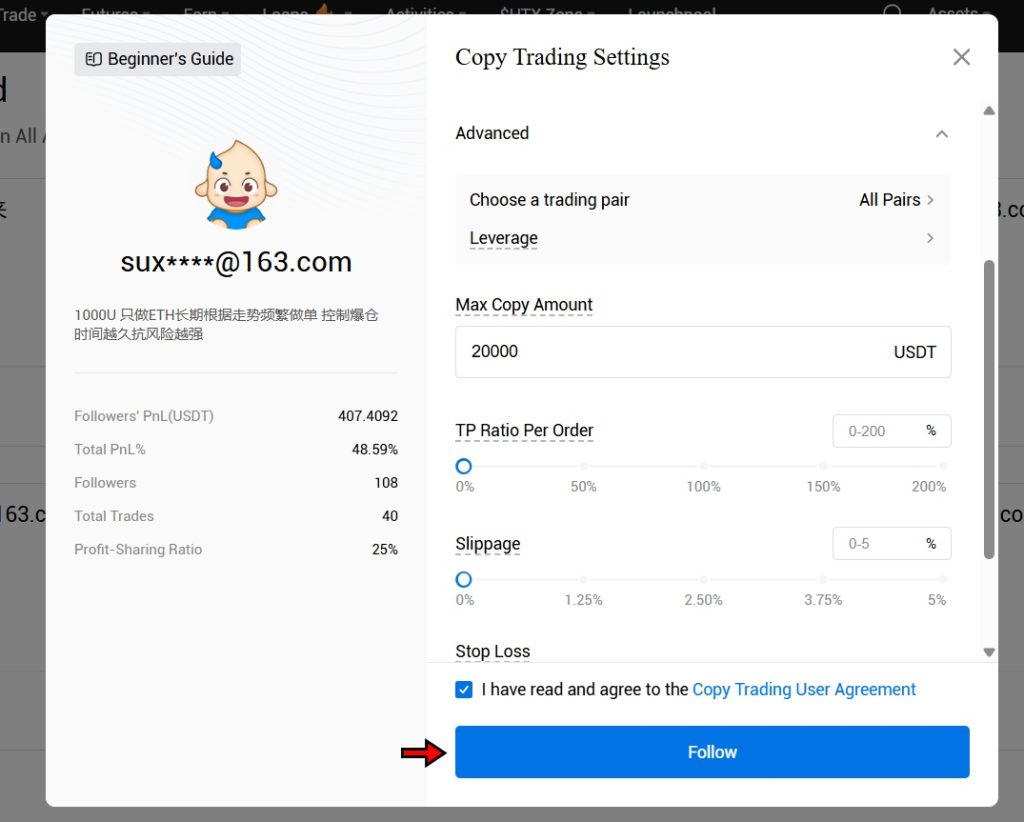Collapse the Advanced section
Screen dimensions: 1024x822
(x=941, y=133)
